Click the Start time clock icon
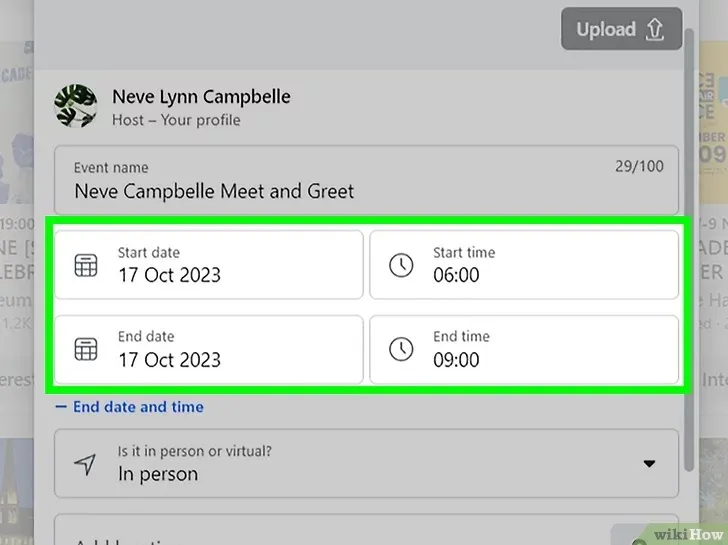This screenshot has height=545, width=728. tap(401, 265)
